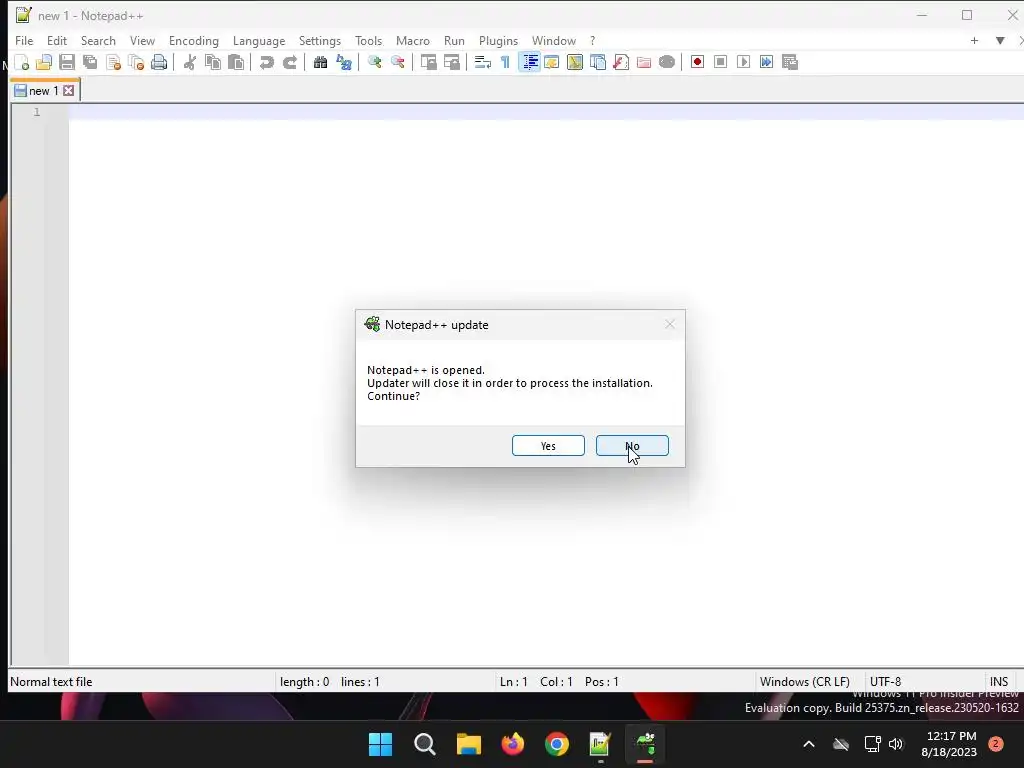Click the Redo arrow icon
The width and height of the screenshot is (1024, 768).
[289, 62]
